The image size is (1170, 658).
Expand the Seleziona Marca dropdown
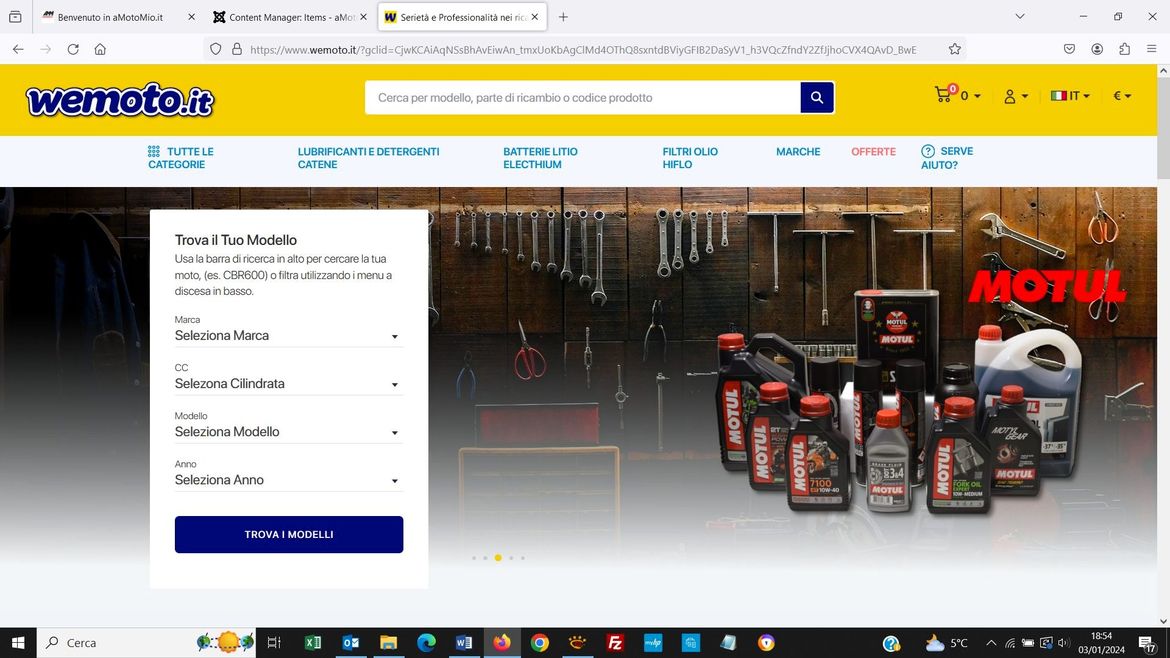tap(289, 336)
